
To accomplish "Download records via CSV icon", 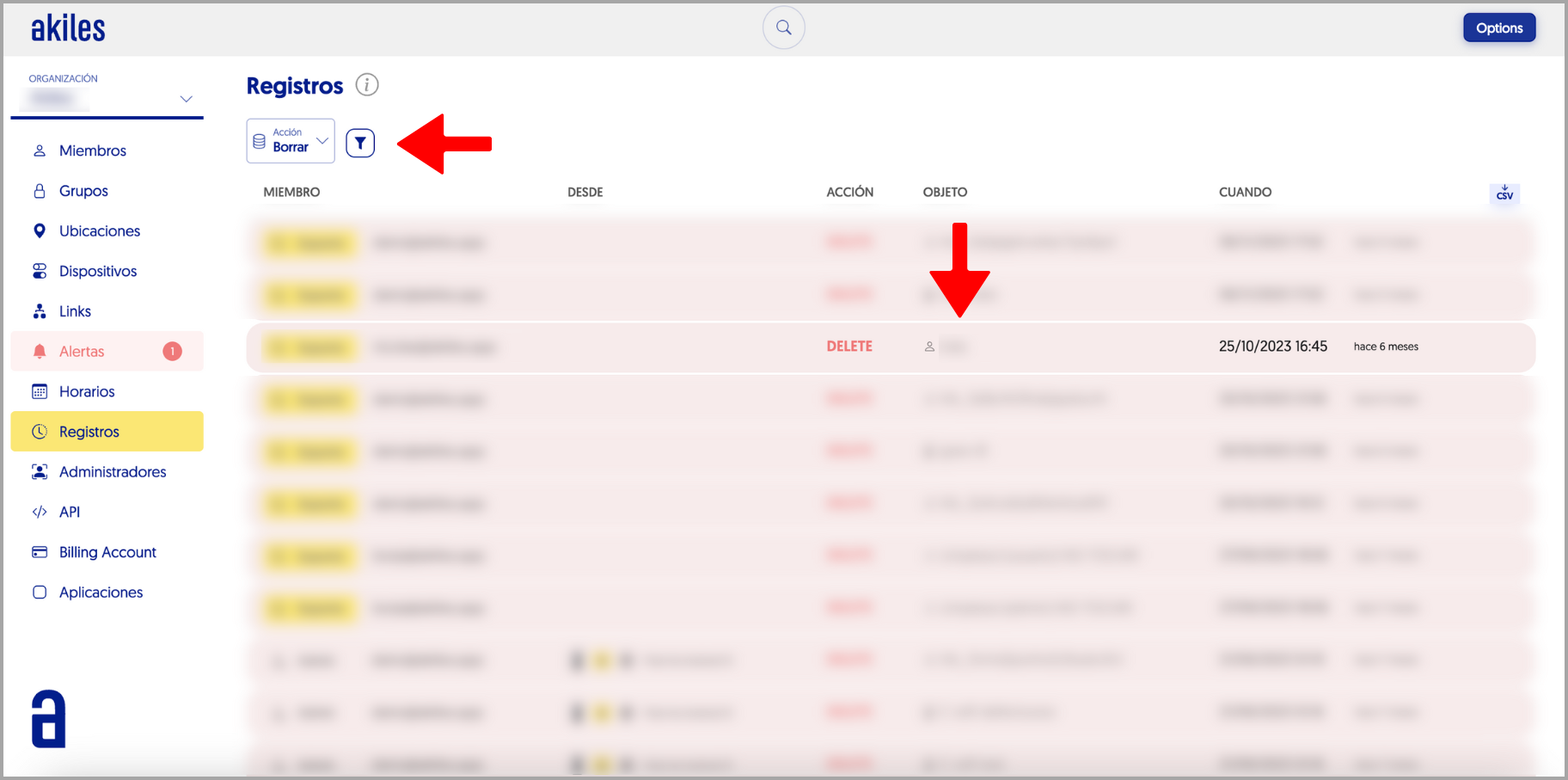I will pos(1504,193).
